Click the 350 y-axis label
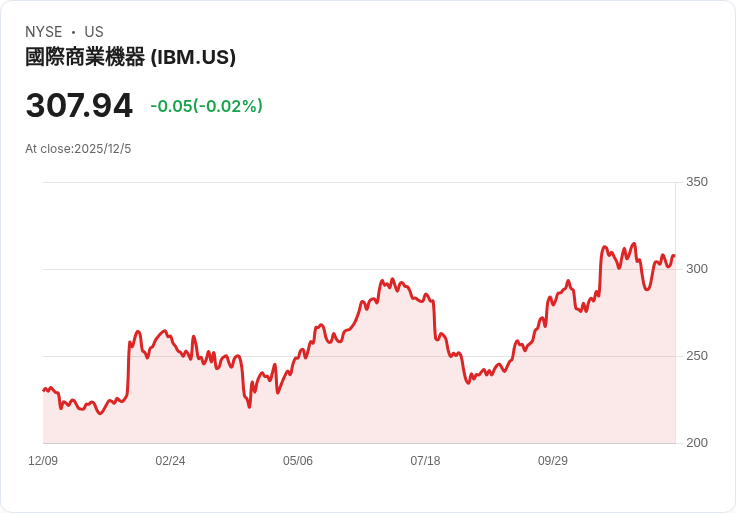The width and height of the screenshot is (736, 513). pos(696,182)
